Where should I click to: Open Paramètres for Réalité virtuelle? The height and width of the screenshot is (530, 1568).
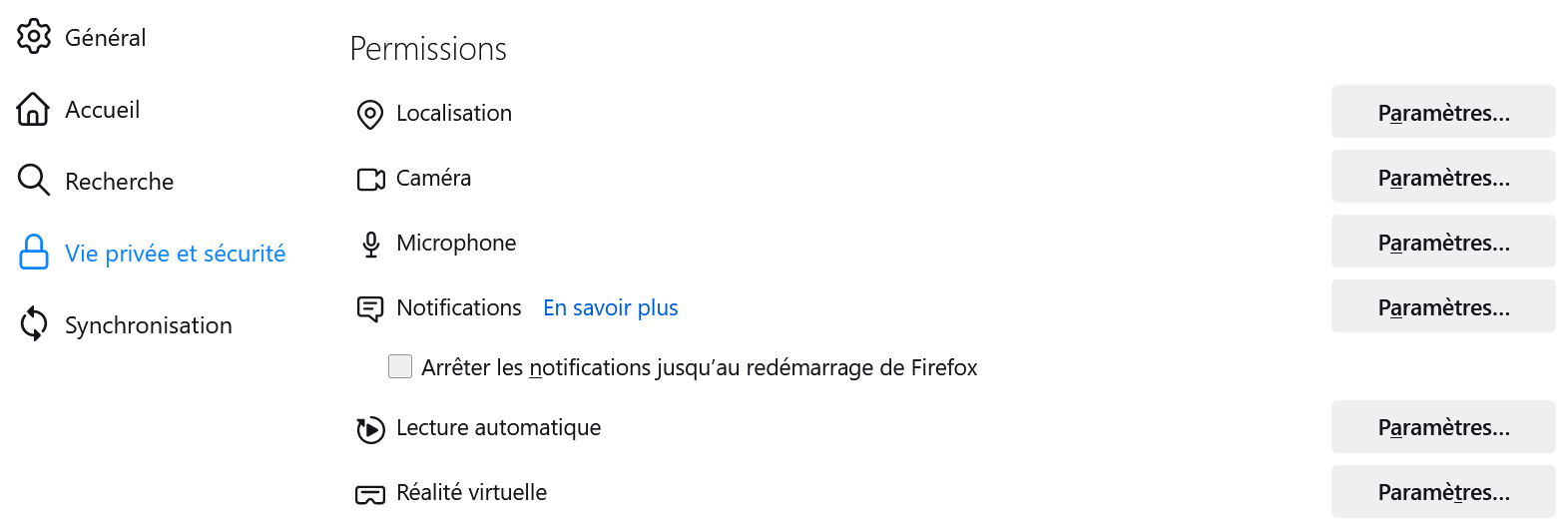click(x=1443, y=491)
